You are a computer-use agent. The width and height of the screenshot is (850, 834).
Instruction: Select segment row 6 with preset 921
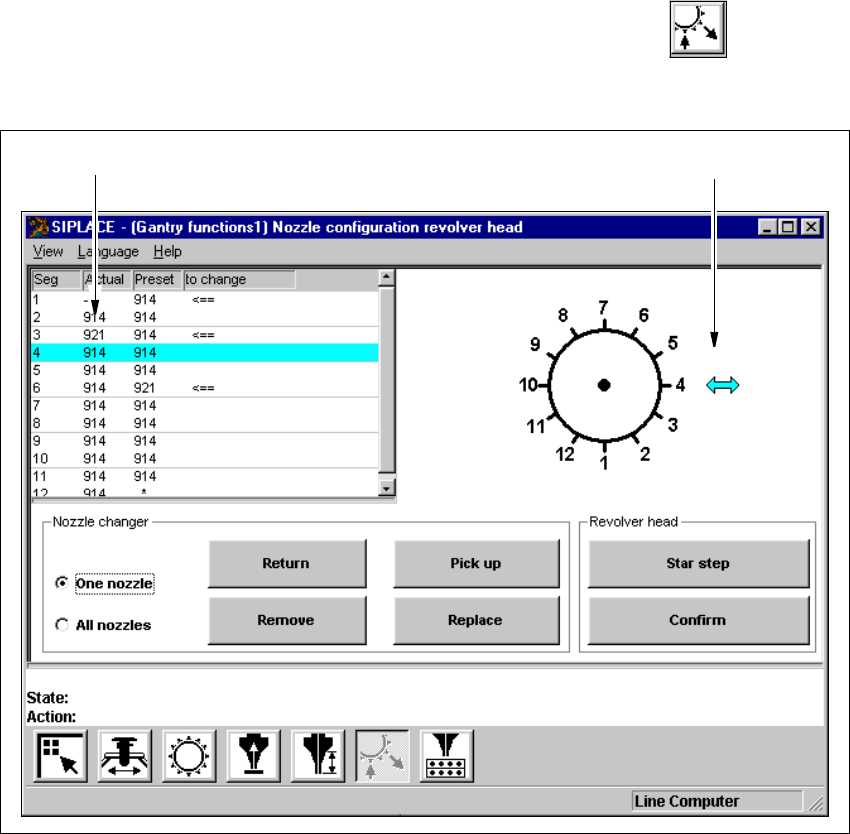tap(205, 388)
